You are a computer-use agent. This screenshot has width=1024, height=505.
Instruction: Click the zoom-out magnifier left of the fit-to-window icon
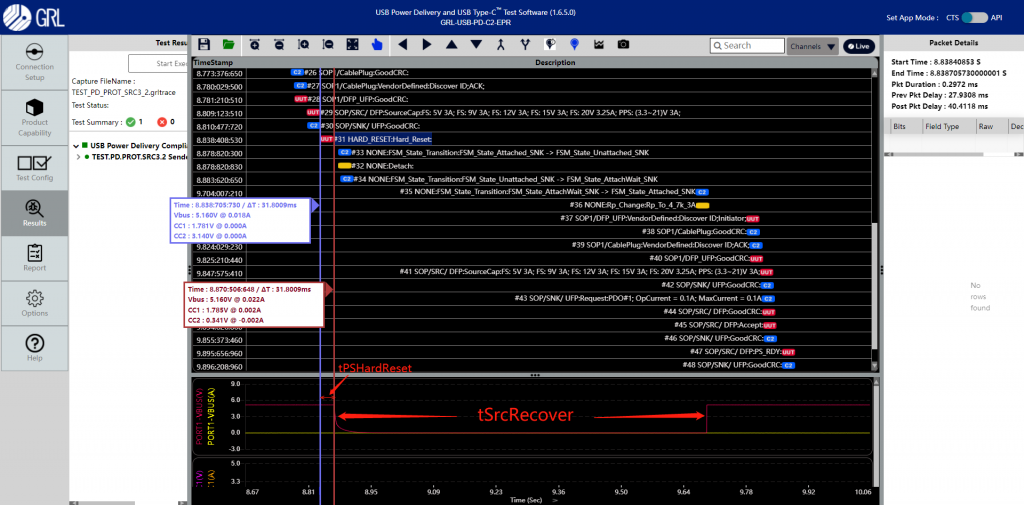328,44
